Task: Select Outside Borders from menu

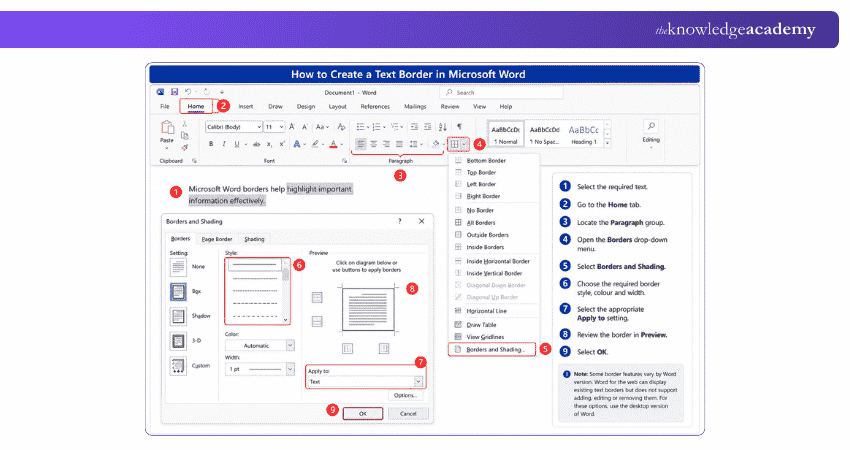Action: [x=487, y=235]
